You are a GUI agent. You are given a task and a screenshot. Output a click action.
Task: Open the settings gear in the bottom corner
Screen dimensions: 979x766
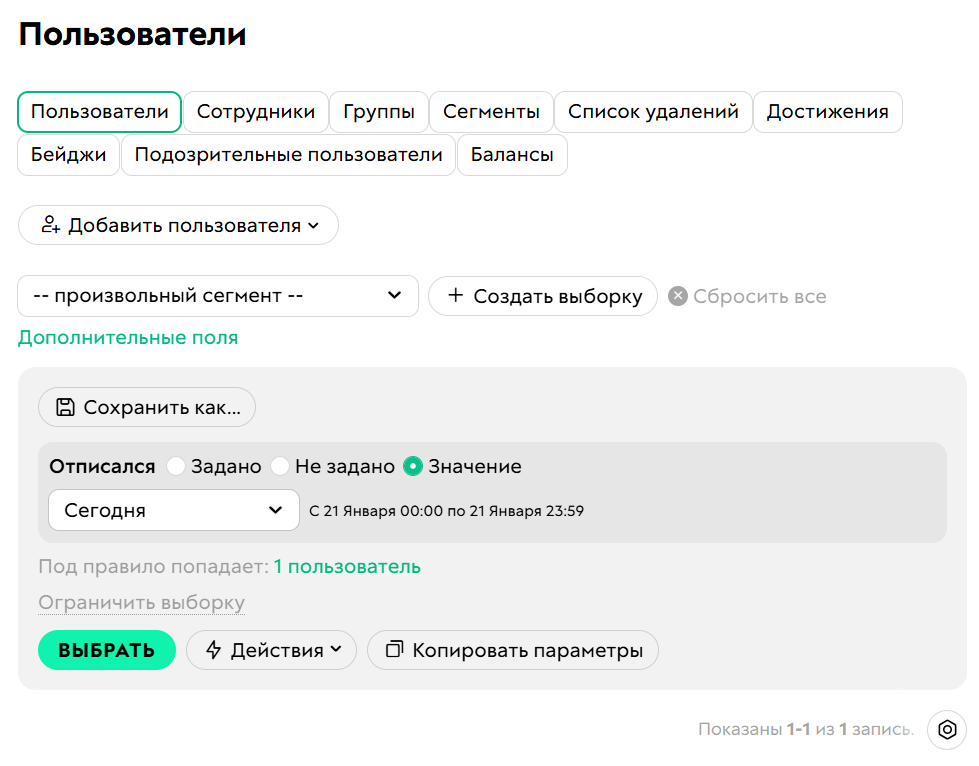[x=946, y=731]
